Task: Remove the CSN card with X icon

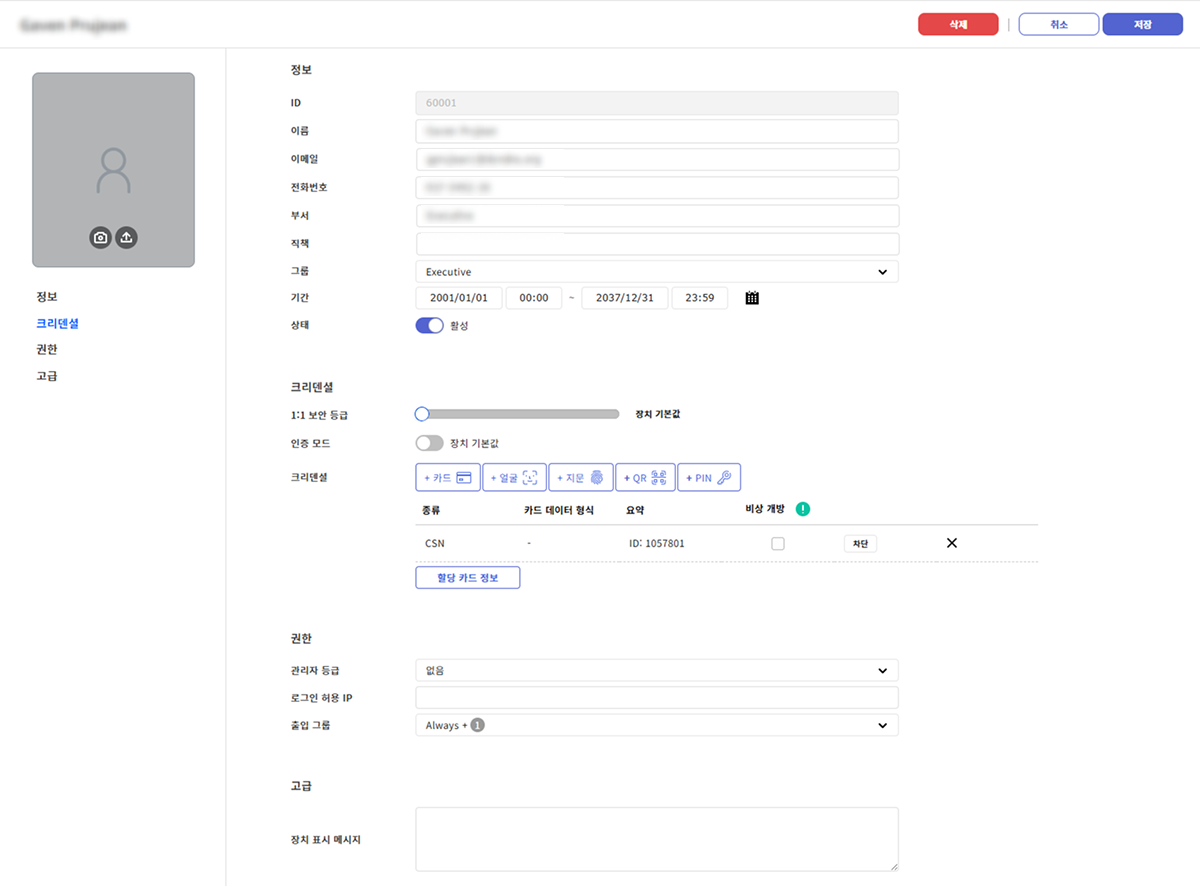Action: click(951, 543)
